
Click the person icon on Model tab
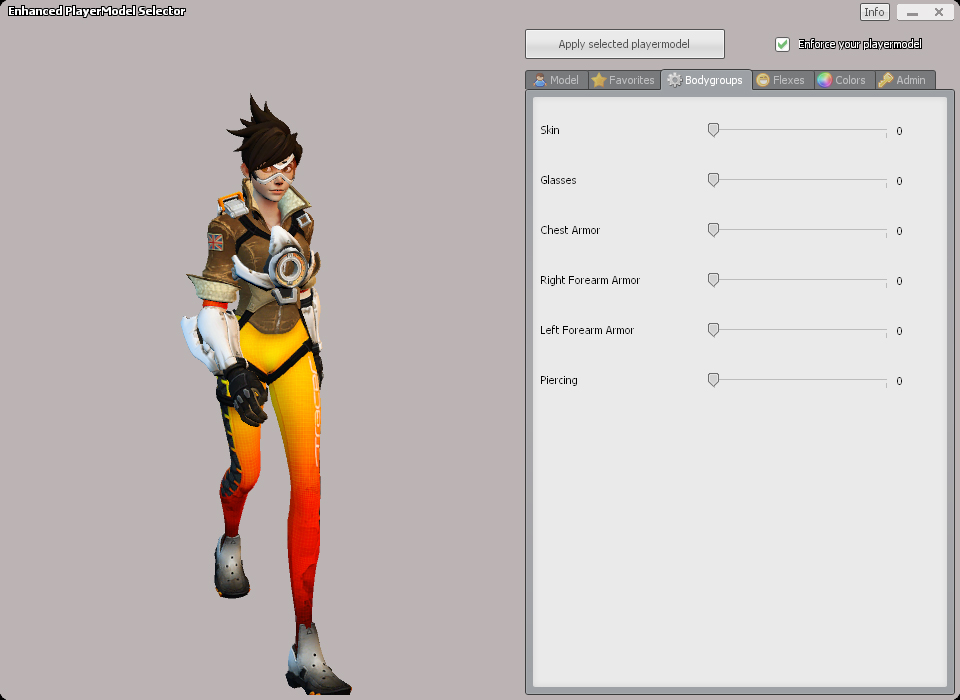[x=540, y=80]
